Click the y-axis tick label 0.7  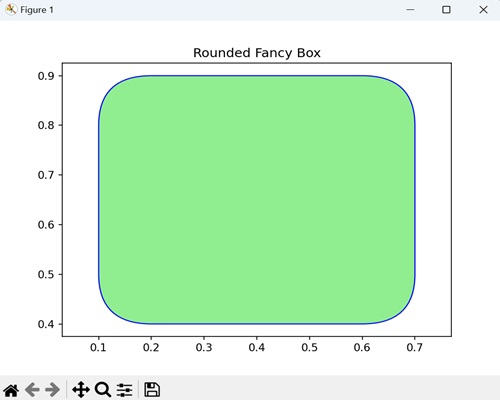[x=46, y=175]
